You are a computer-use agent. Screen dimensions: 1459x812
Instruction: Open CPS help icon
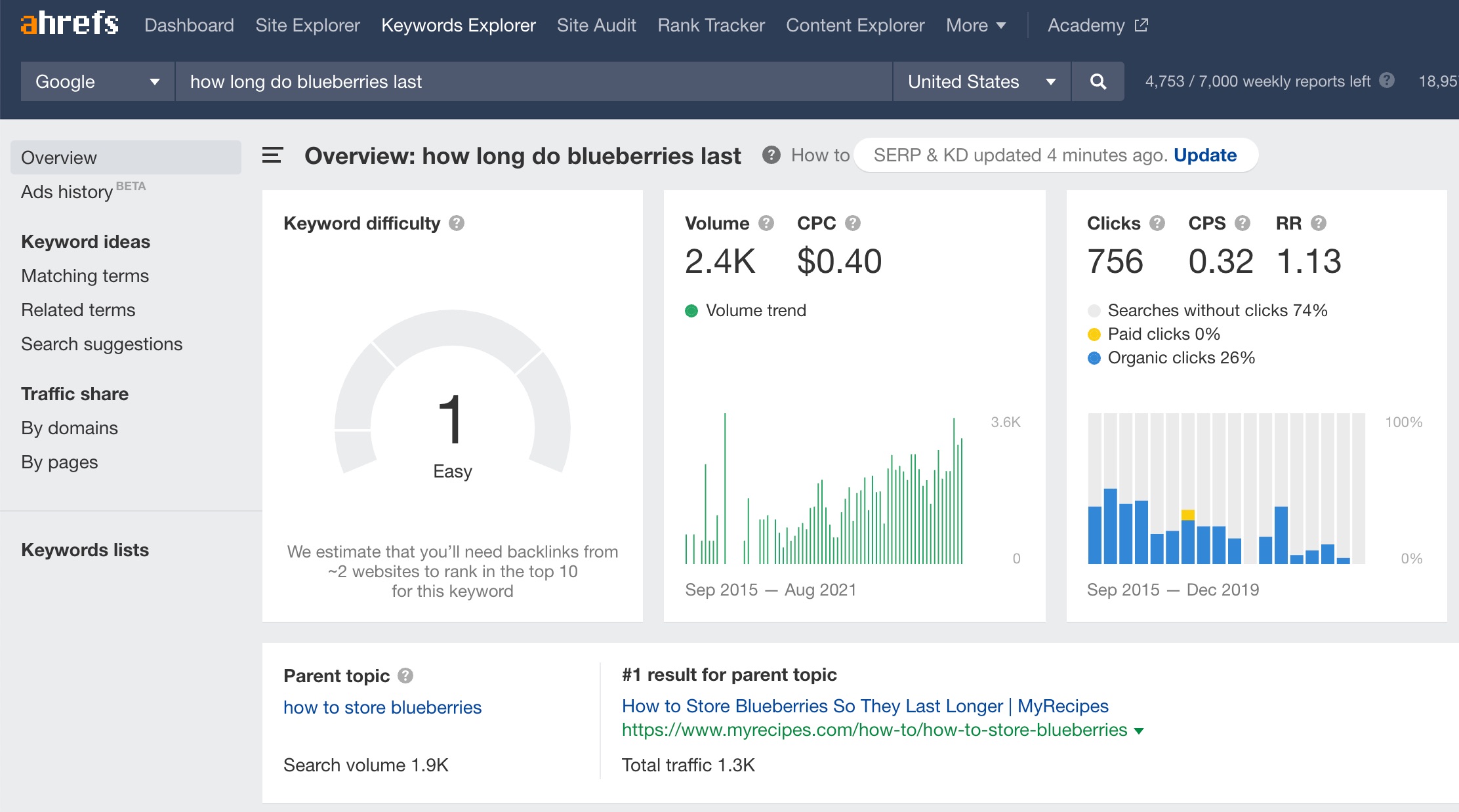click(1243, 223)
